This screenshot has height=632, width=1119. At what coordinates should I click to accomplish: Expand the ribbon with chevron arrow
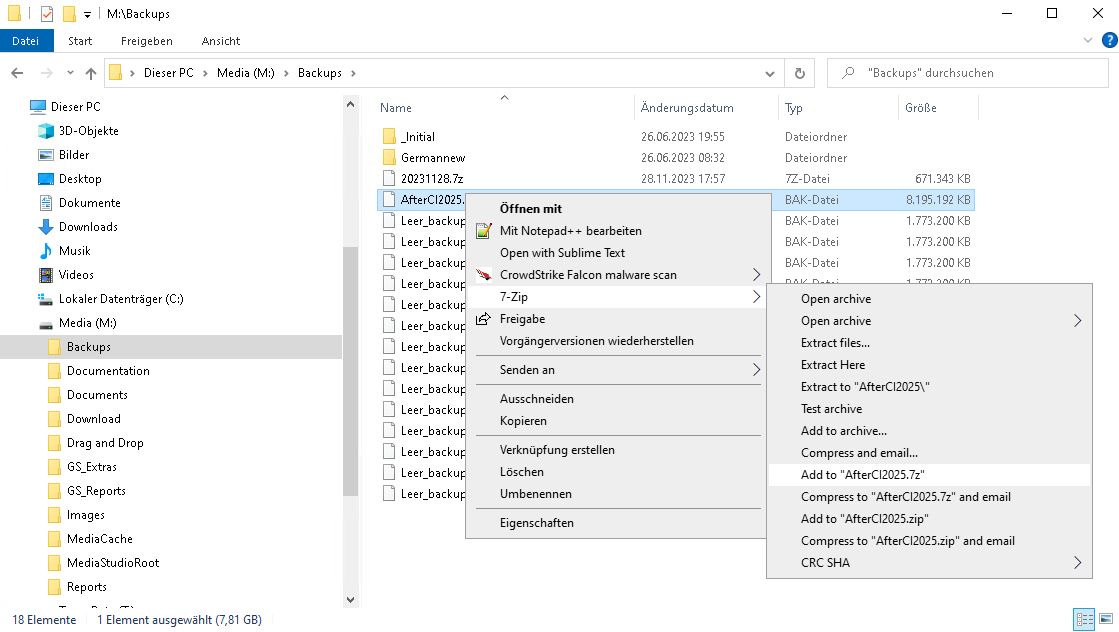click(x=1089, y=41)
